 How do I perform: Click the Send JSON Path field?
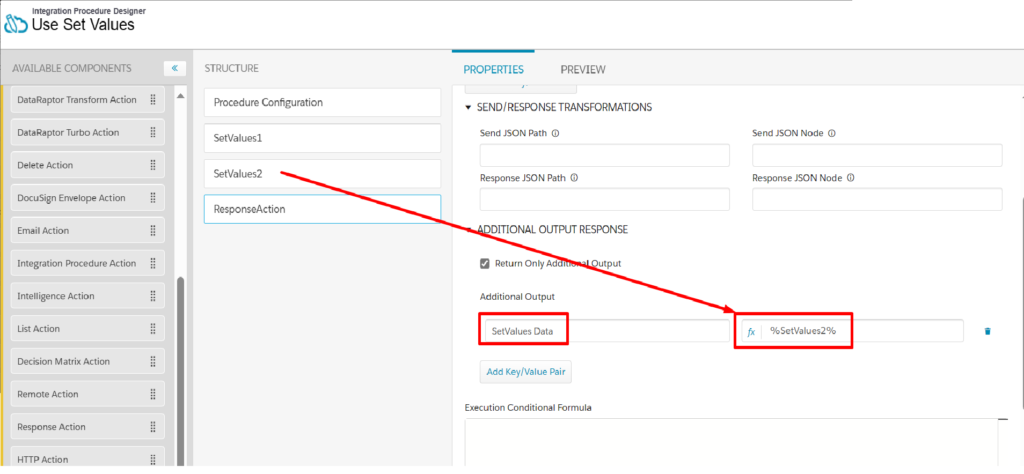click(605, 155)
